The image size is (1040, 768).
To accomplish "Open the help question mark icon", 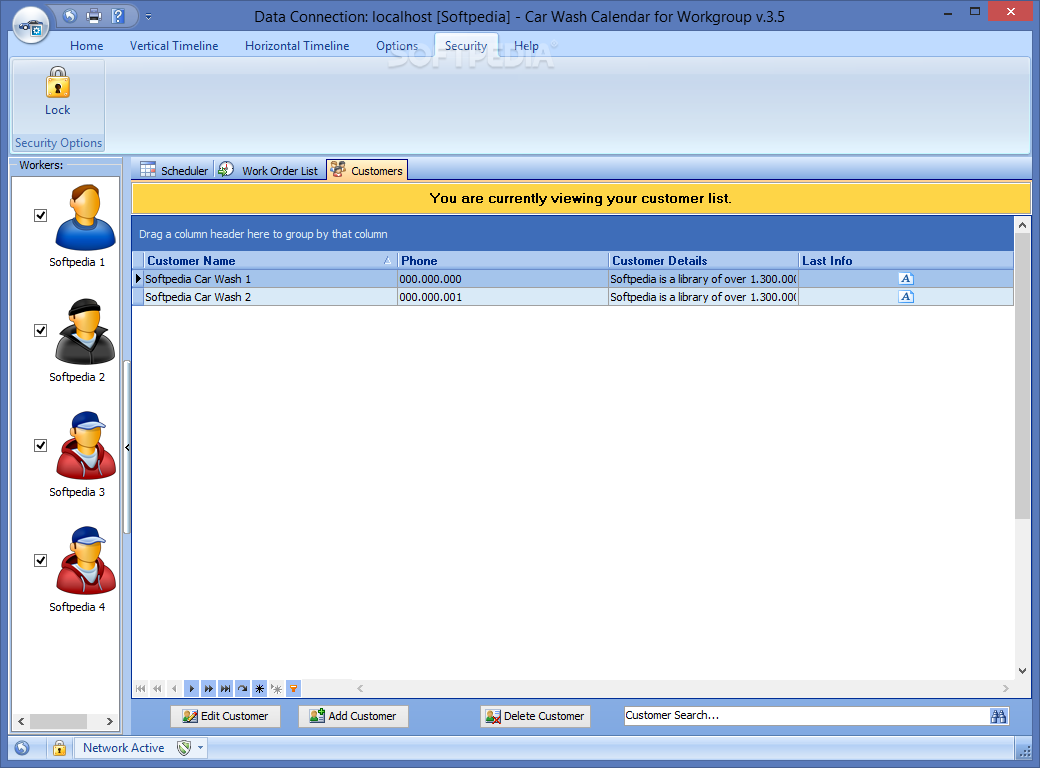I will click(117, 16).
